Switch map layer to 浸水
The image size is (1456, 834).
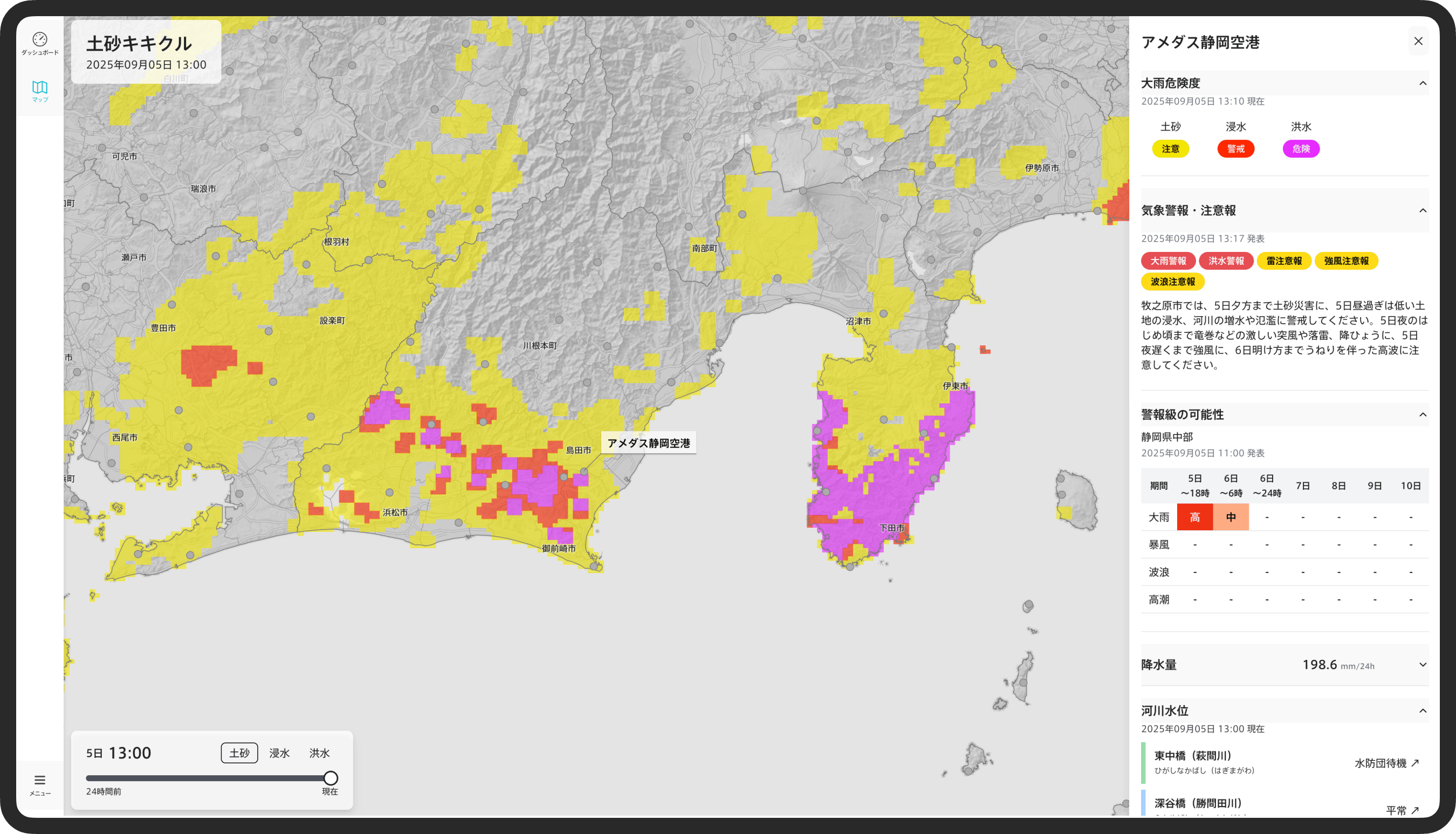point(279,753)
